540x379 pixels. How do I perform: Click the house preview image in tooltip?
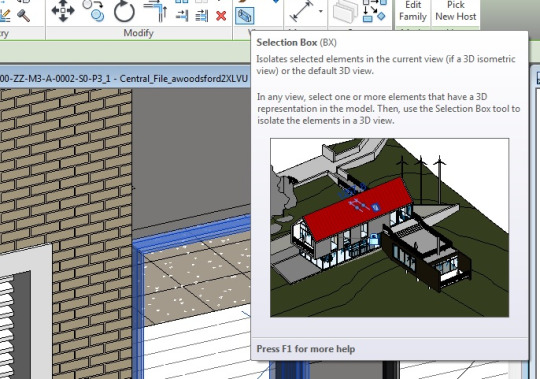[390, 228]
